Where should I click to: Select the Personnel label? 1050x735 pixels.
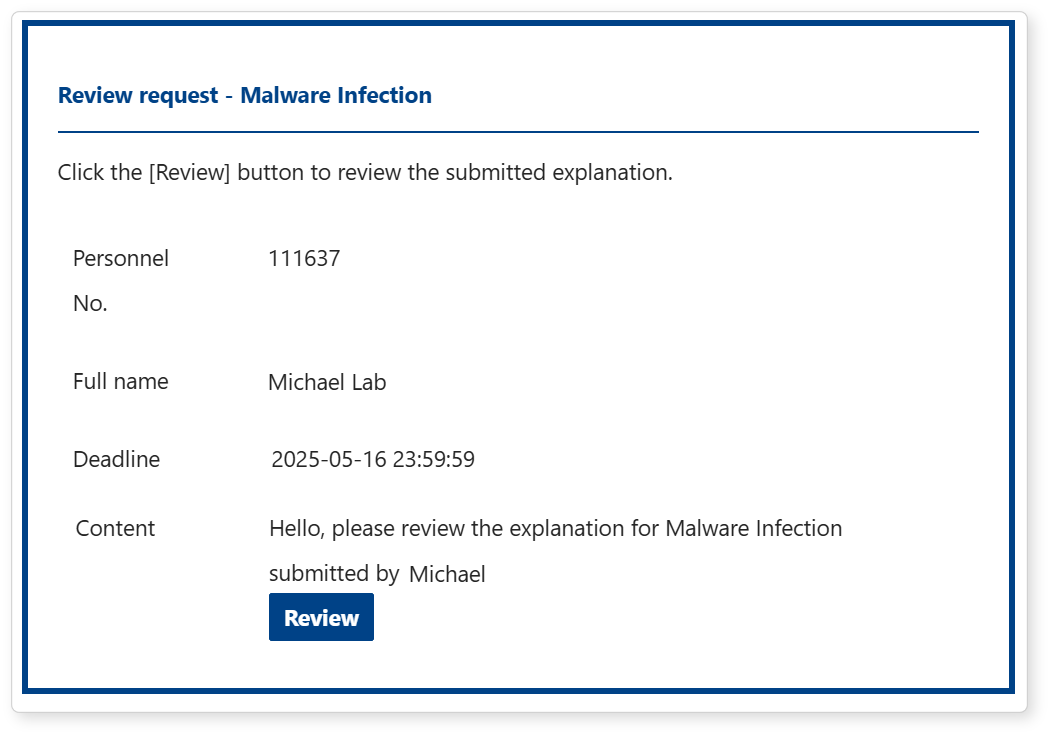[121, 259]
